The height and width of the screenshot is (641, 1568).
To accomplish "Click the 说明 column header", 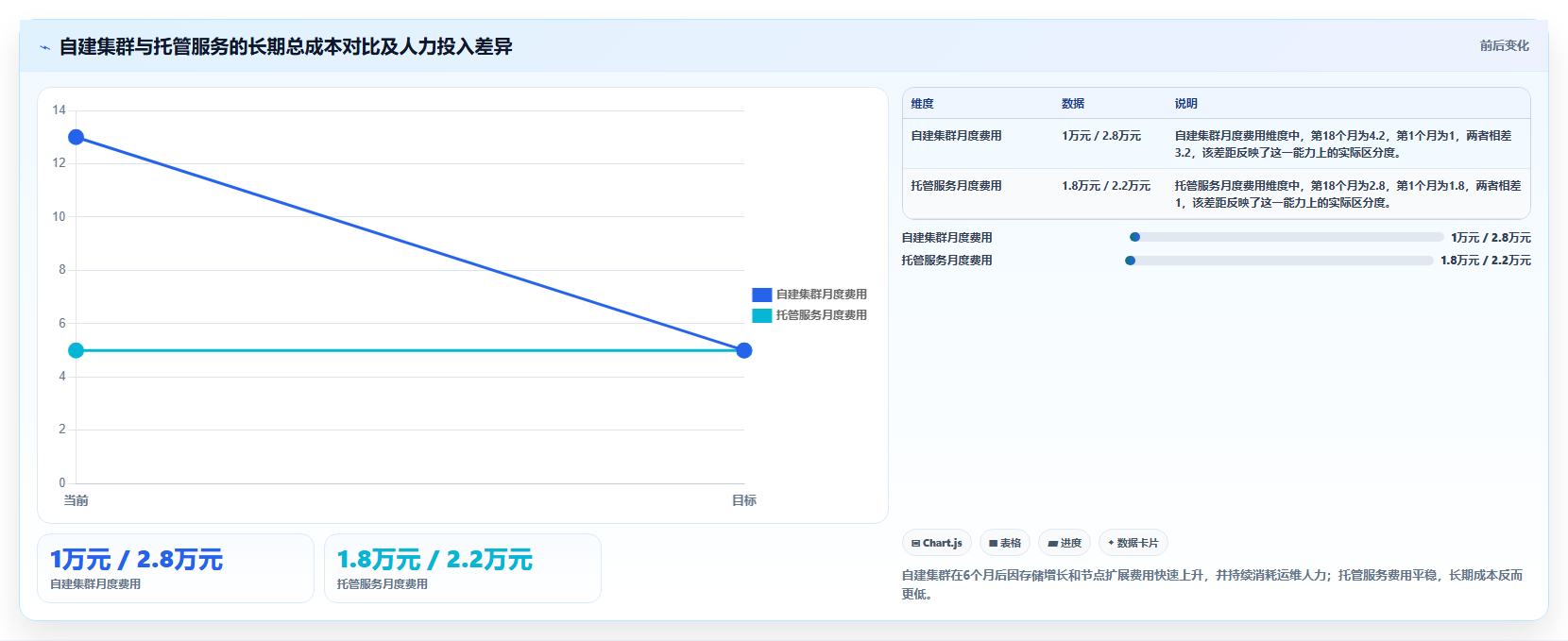I will (x=1186, y=104).
